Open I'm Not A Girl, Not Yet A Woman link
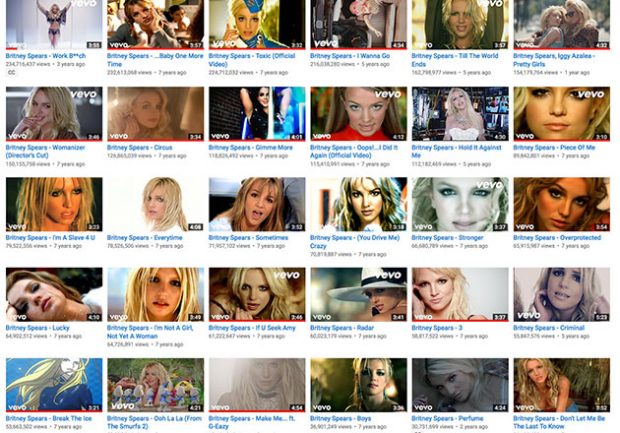This screenshot has height=433, width=620. pos(150,332)
